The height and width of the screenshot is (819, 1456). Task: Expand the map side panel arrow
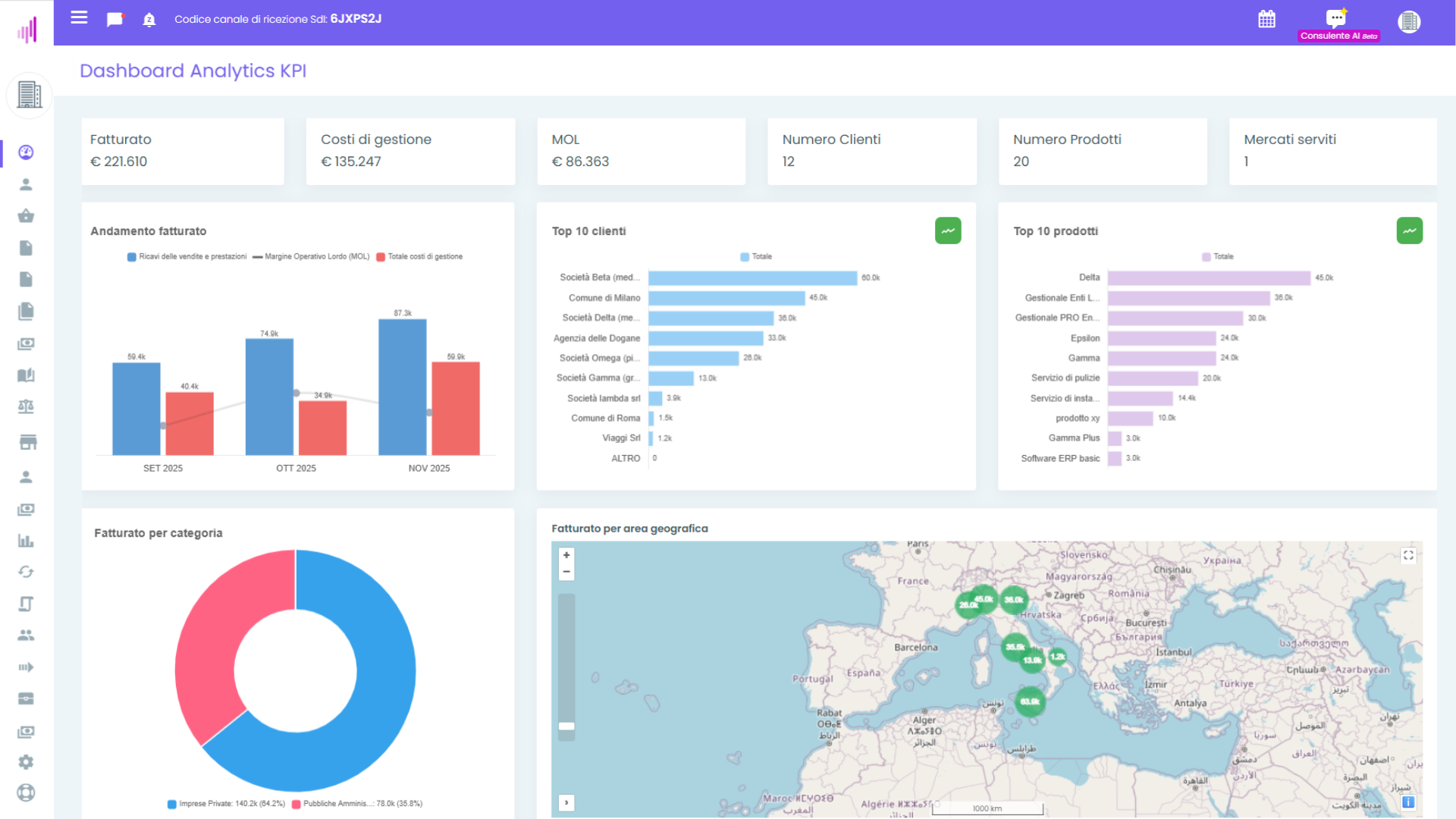(x=566, y=802)
